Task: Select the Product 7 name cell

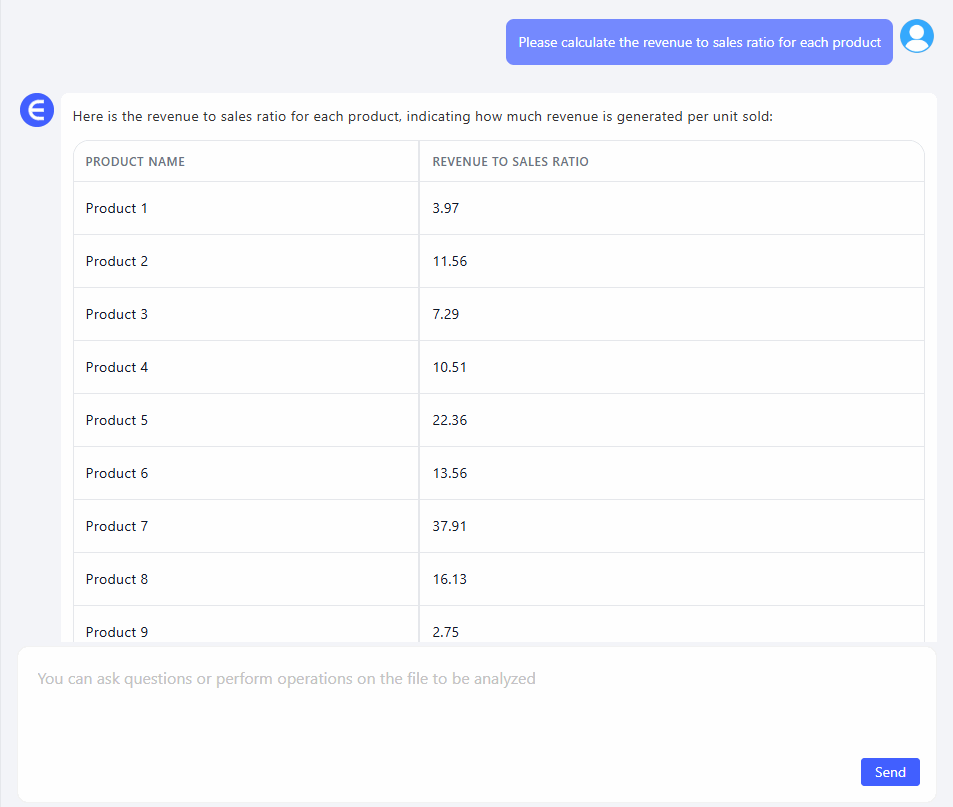Action: pos(117,526)
